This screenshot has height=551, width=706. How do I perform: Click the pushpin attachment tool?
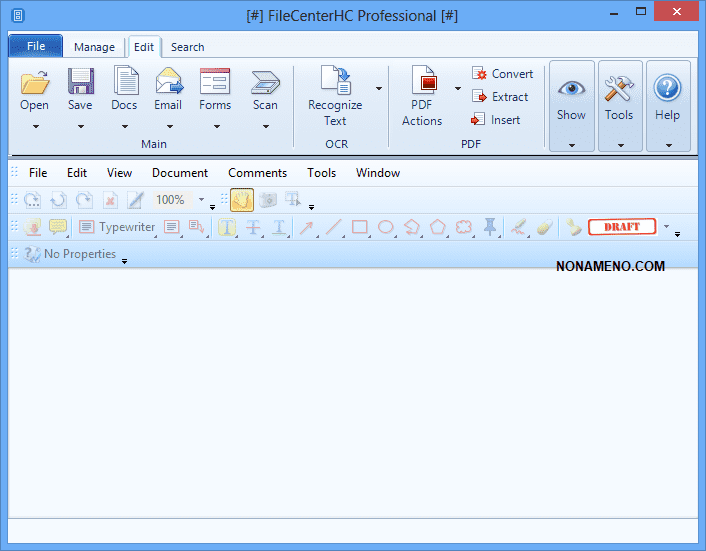click(490, 227)
